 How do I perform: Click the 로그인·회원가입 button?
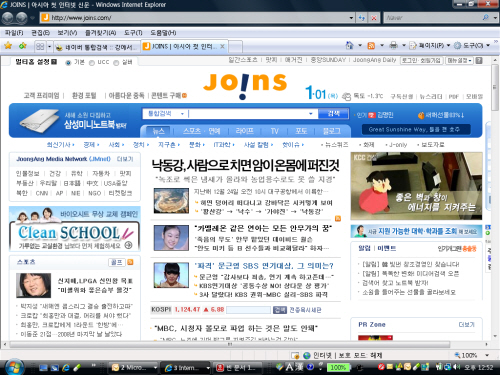[x=421, y=60]
